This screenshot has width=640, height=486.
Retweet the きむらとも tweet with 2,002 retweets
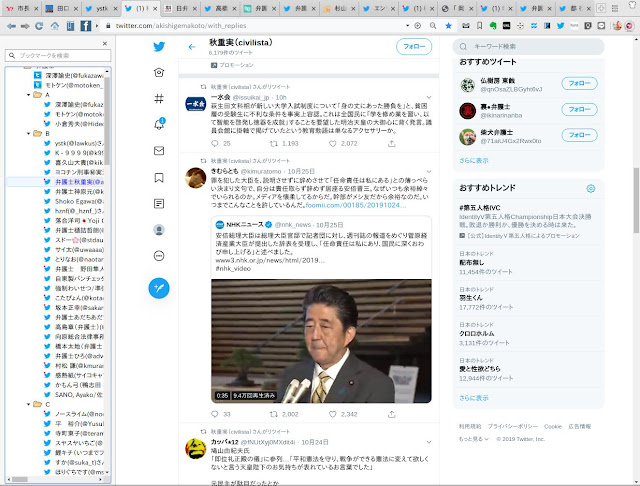pos(274,414)
